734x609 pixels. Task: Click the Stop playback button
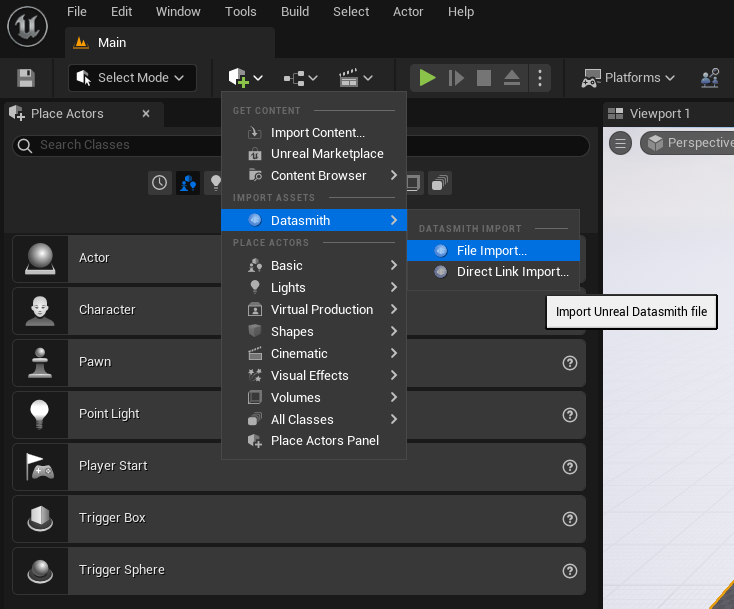484,78
